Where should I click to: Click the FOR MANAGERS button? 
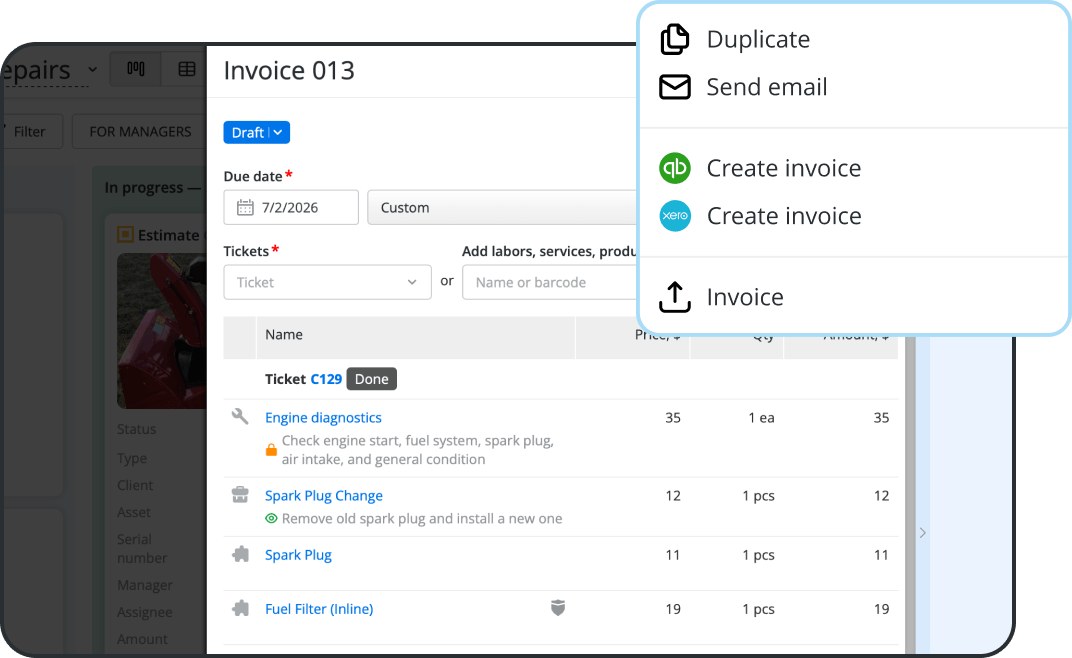click(140, 131)
